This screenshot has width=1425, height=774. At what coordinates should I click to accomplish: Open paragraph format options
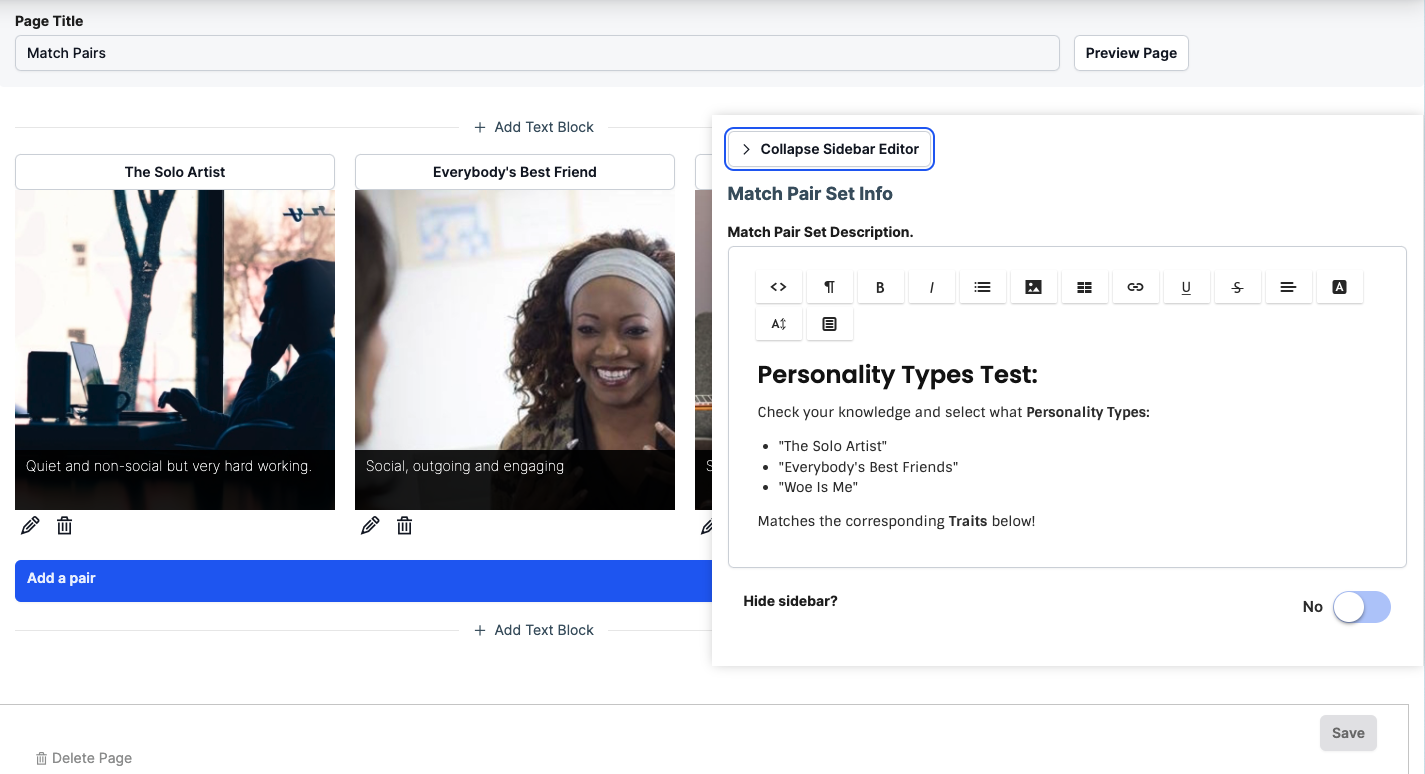tap(829, 287)
